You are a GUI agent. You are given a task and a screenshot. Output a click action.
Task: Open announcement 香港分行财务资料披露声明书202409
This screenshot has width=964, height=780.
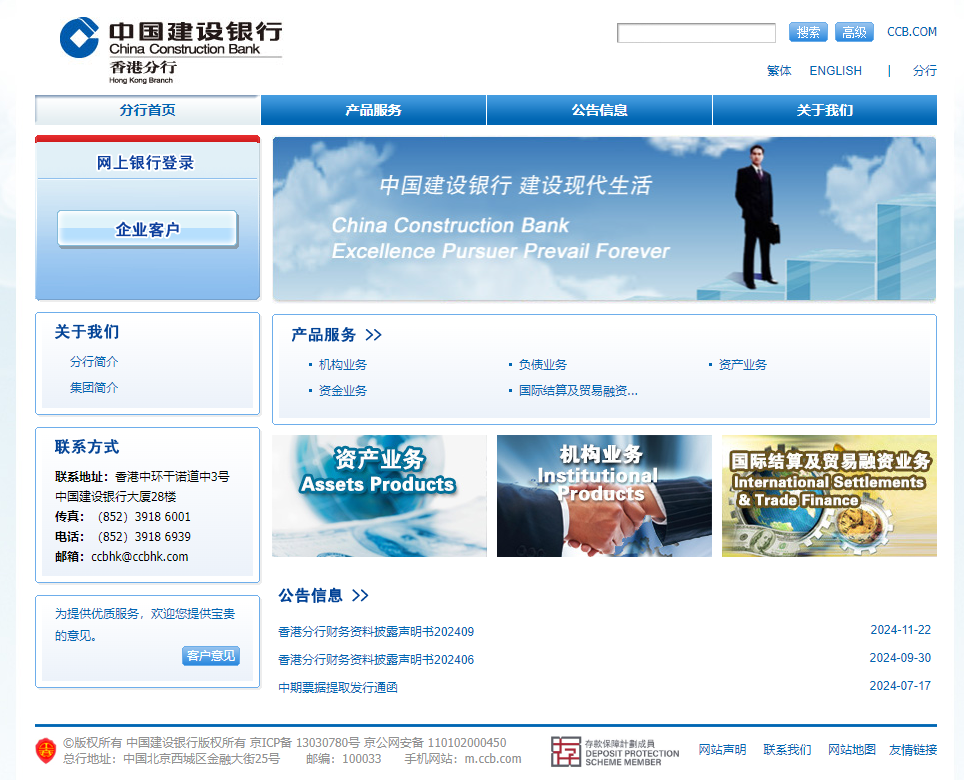[x=376, y=632]
